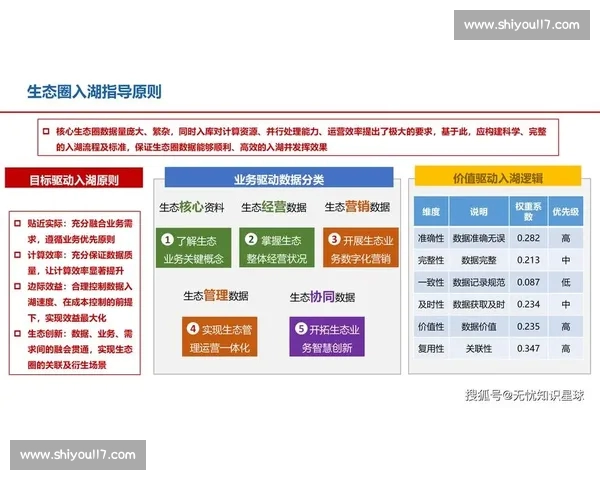The image size is (600, 480).
Task: Click the weight value 0.235
Action: [x=528, y=327]
